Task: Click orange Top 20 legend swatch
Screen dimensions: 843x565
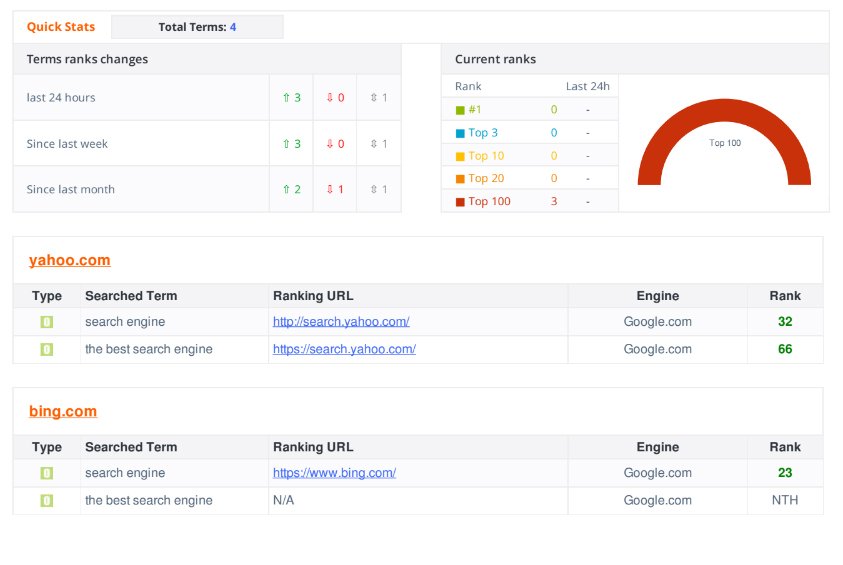Action: [460, 179]
